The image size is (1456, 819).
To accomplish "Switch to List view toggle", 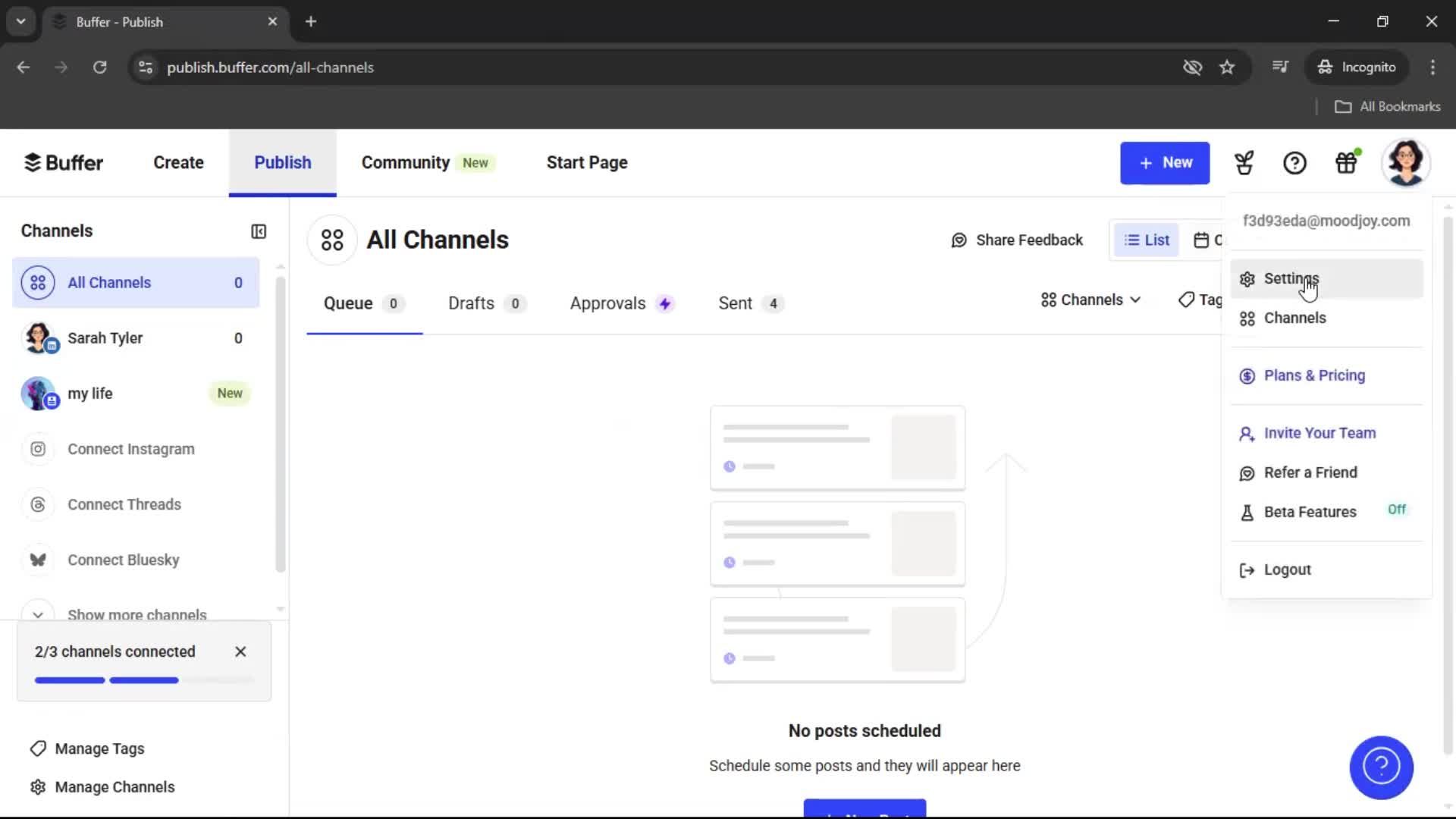I will pos(1147,240).
